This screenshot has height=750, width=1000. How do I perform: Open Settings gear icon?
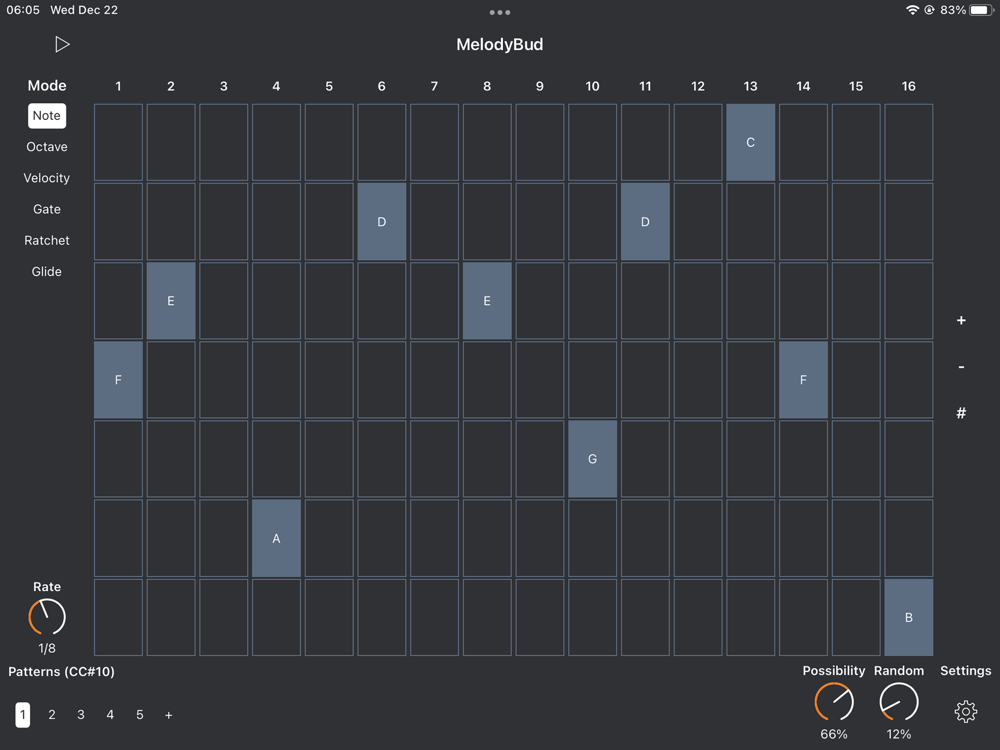(x=966, y=711)
